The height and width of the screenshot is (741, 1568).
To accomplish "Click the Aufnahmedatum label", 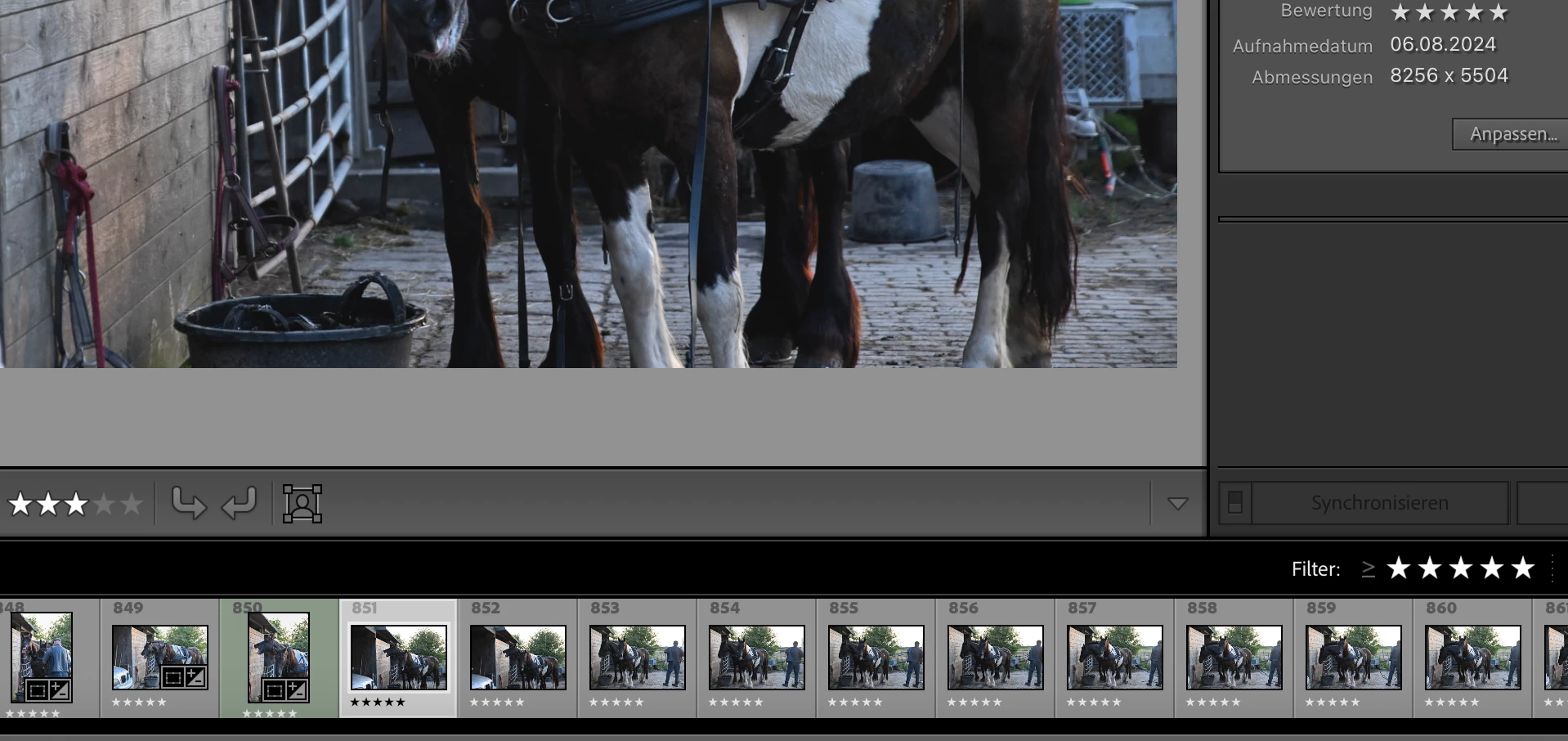I will tap(1302, 46).
